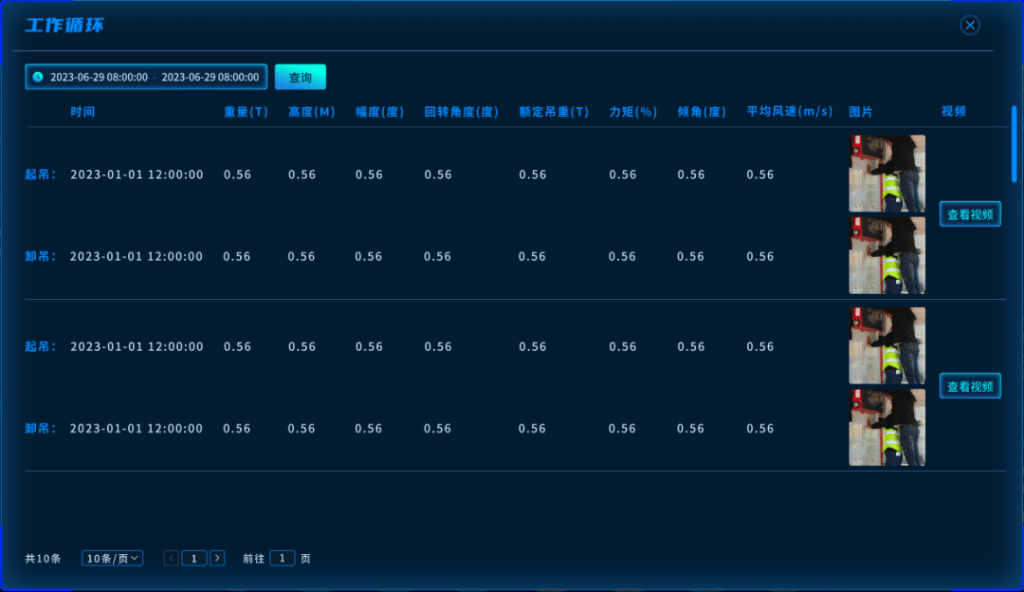Click the clock icon in date picker
Screen dimensions: 1024x592
tap(38, 77)
